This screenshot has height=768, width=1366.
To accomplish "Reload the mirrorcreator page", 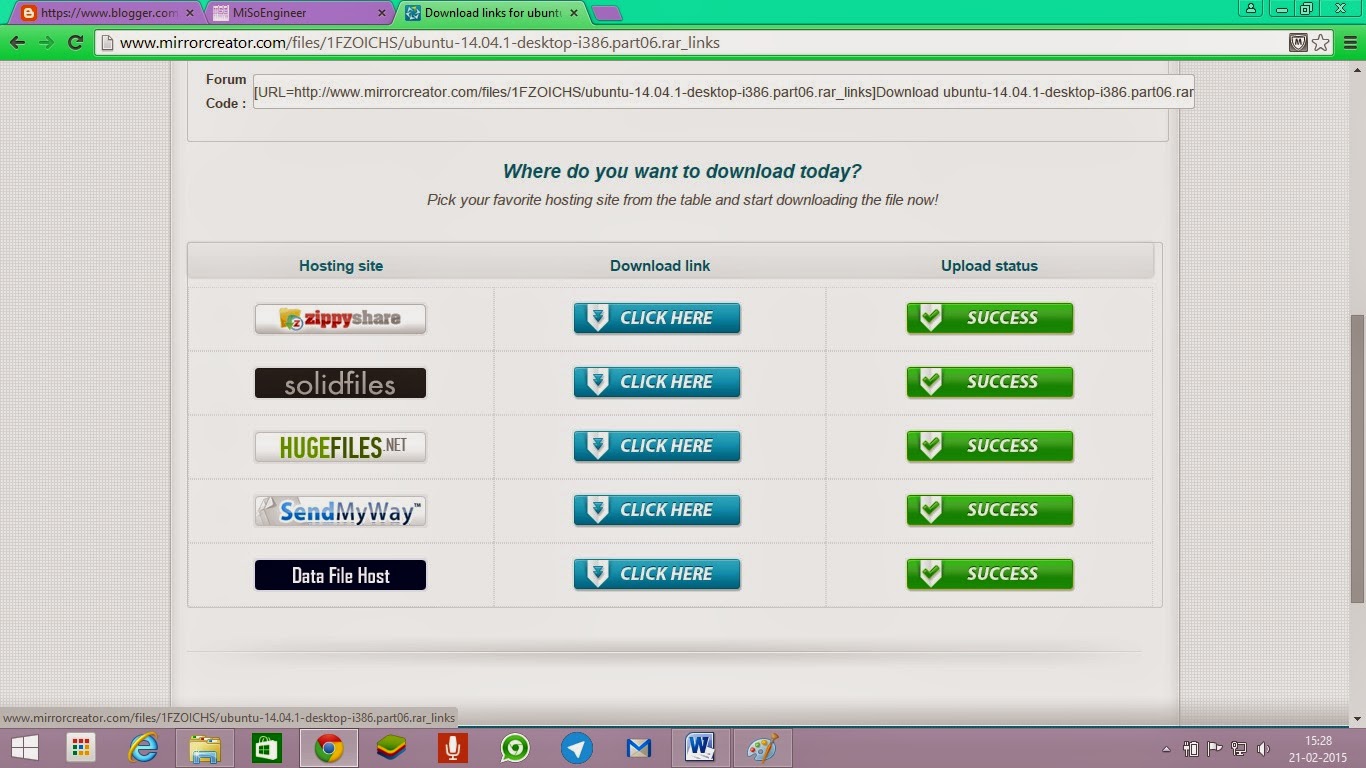I will click(75, 43).
